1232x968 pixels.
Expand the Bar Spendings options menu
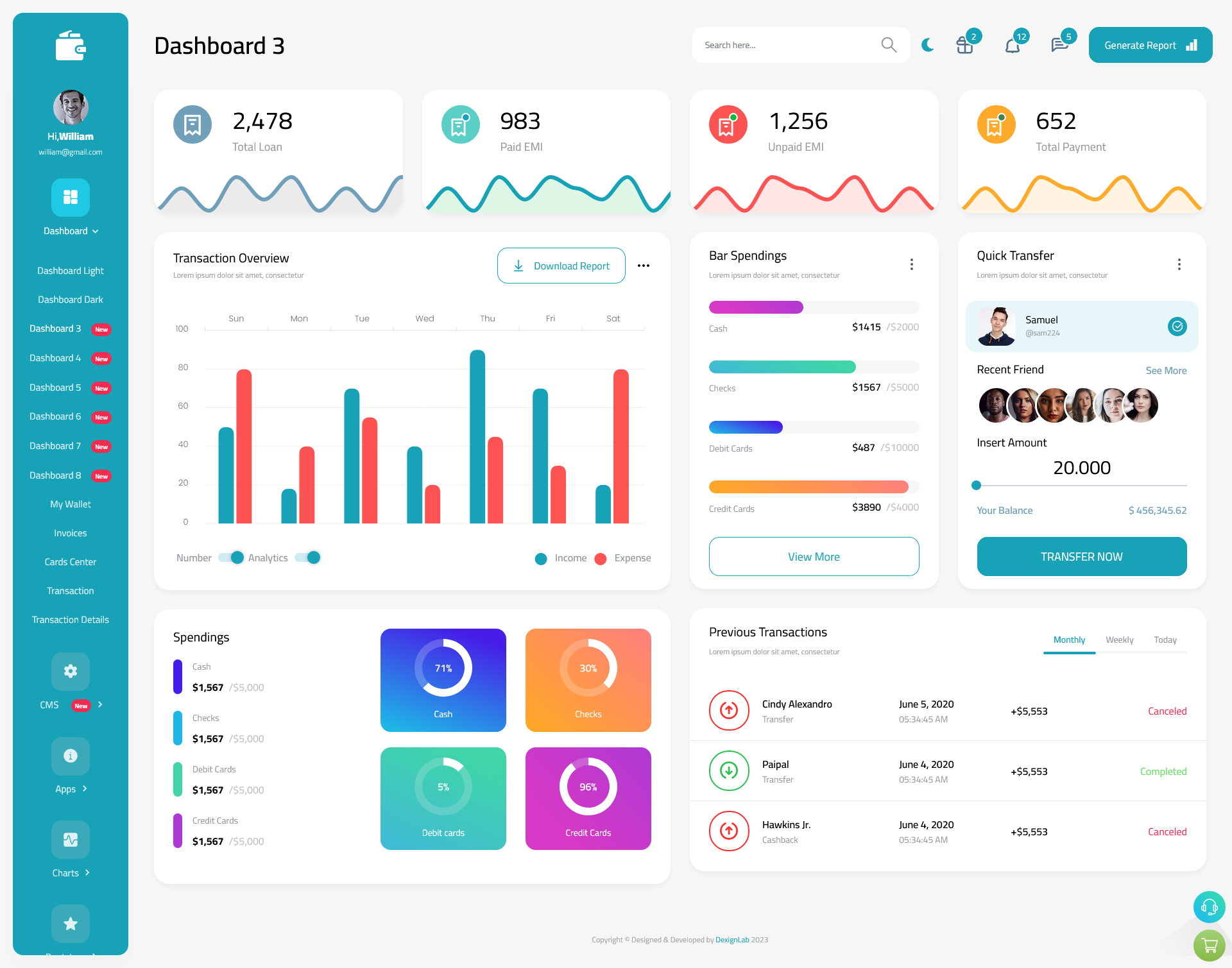[x=912, y=263]
